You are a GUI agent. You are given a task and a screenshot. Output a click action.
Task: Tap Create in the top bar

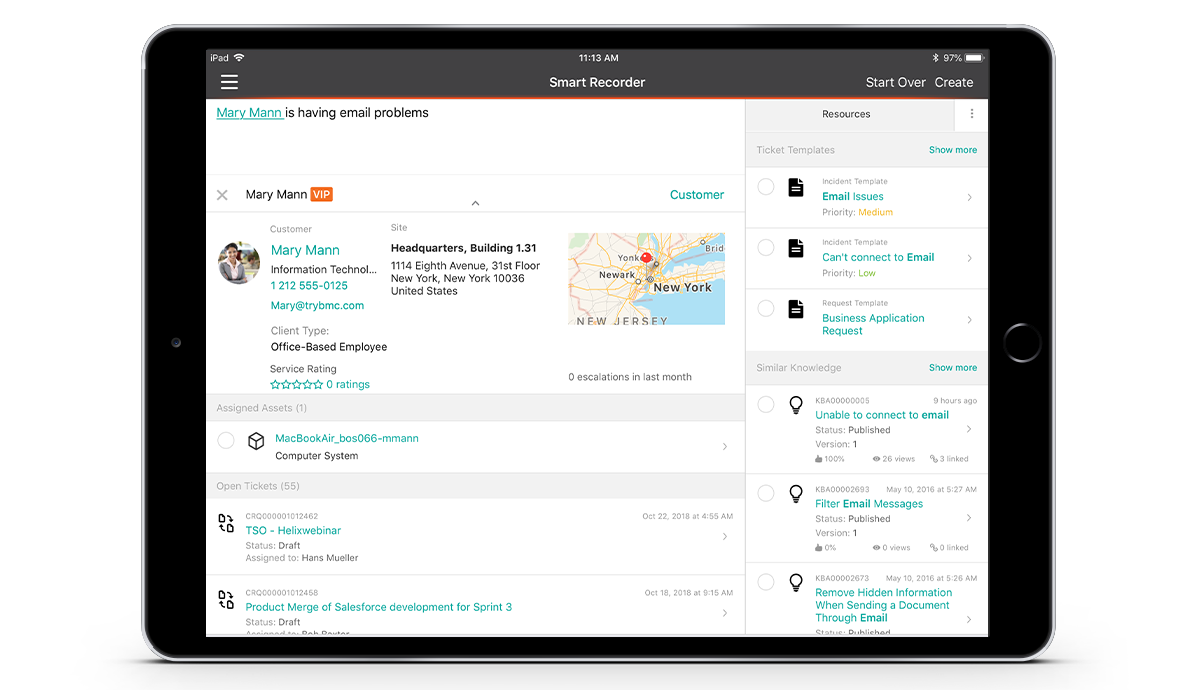(x=954, y=83)
